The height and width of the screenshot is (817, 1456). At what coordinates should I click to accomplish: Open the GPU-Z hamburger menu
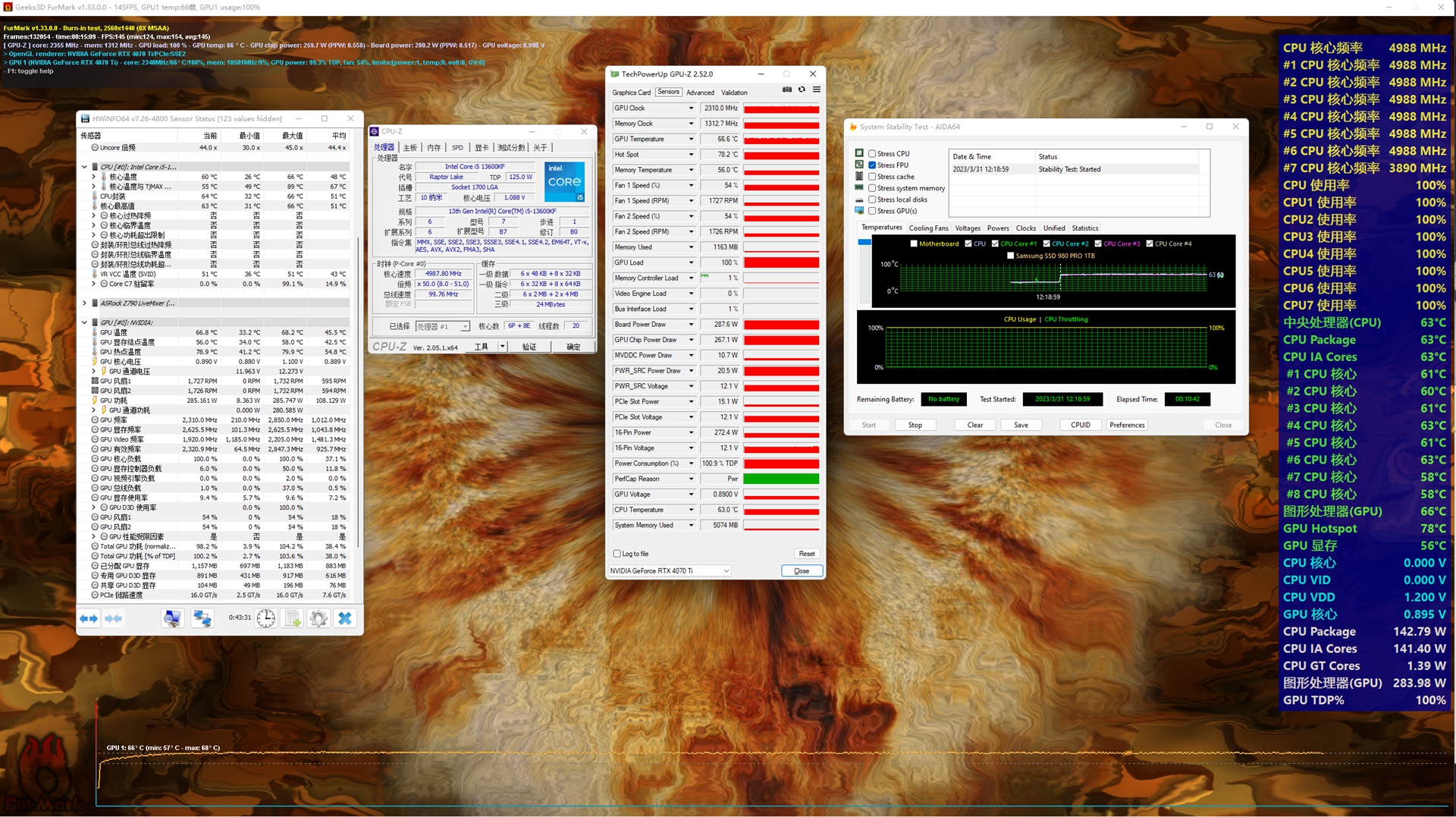click(x=817, y=90)
